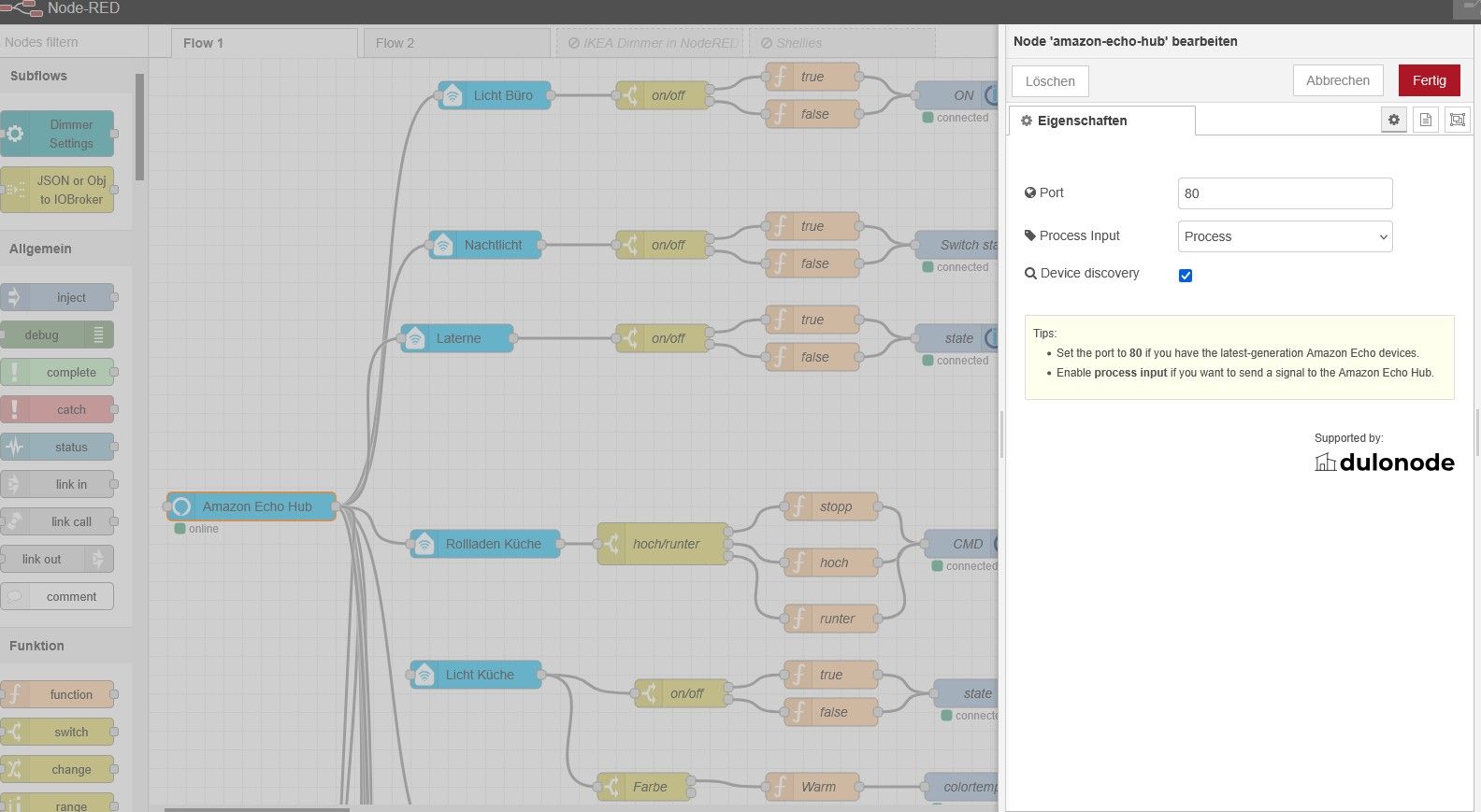Screen dimensions: 1481x812
Task: Select the link out palette node
Action: 58,559
